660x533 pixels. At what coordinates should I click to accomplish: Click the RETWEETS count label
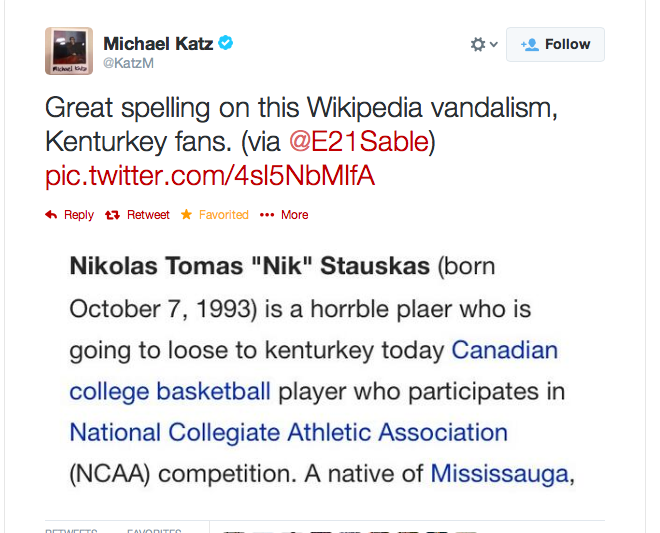71,529
